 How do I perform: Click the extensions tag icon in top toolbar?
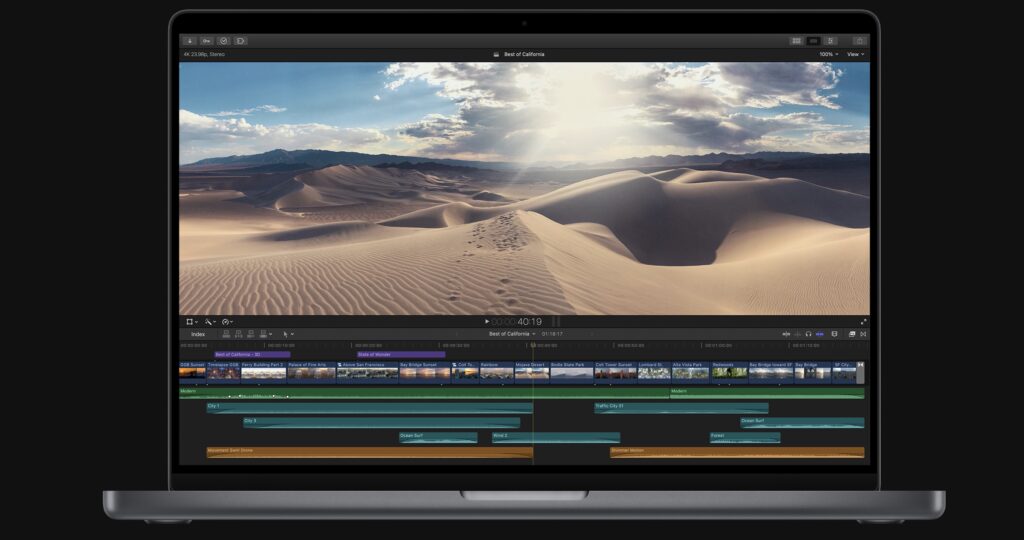240,41
